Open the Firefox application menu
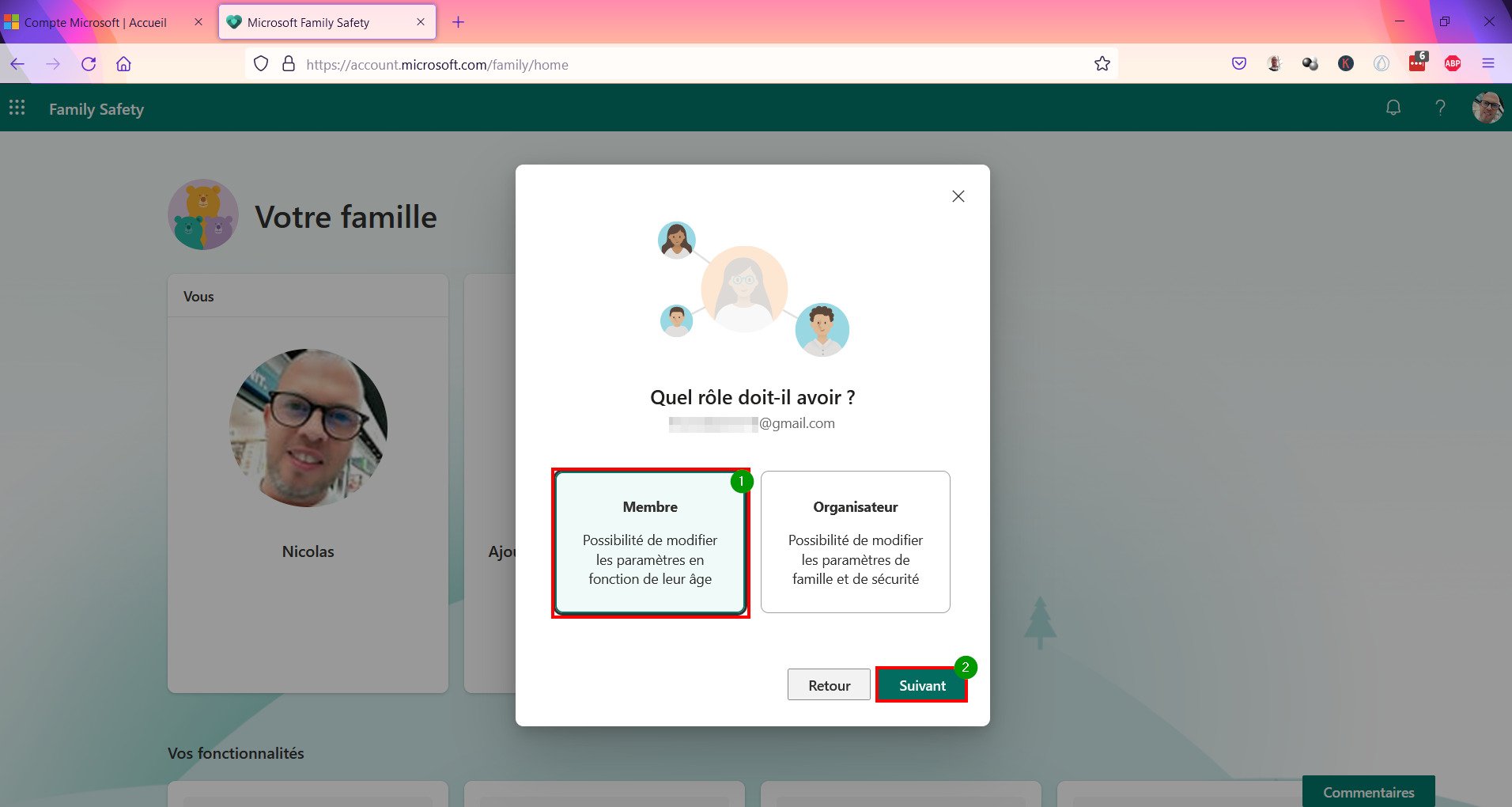The height and width of the screenshot is (807, 1512). (1488, 64)
